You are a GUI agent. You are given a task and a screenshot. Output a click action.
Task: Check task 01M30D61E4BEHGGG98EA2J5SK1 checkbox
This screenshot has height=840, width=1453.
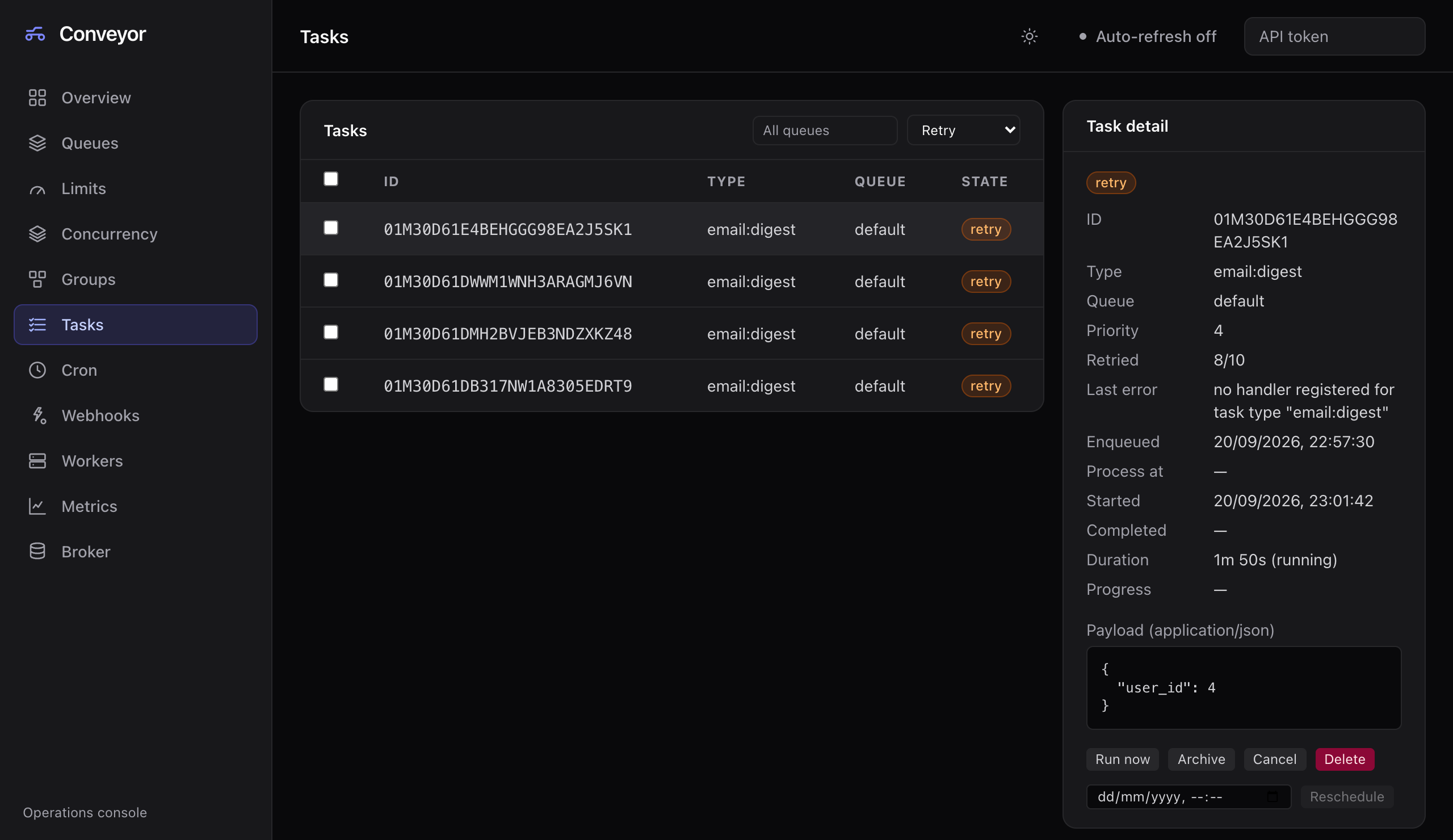coord(331,228)
